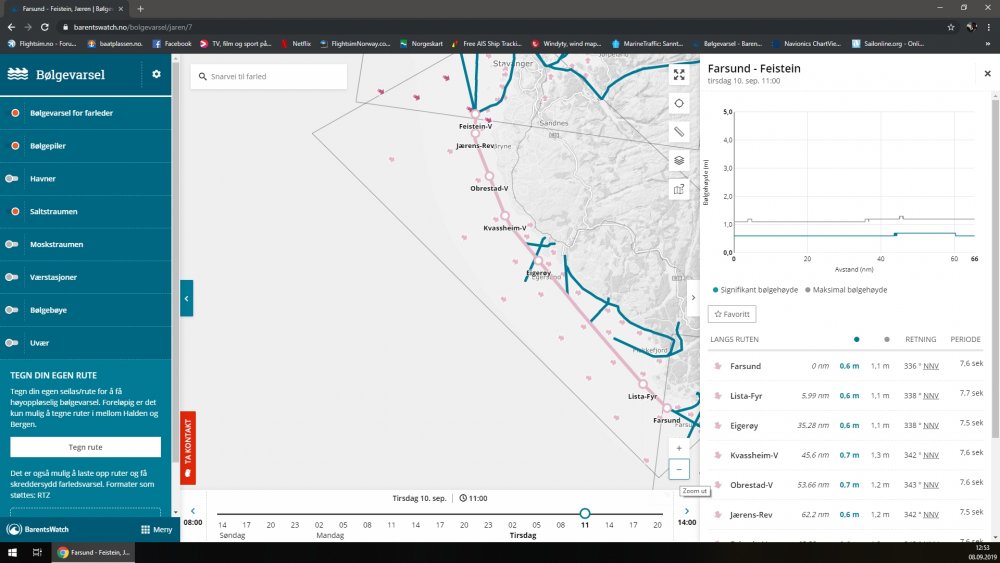This screenshot has height=563, width=1000.
Task: Click the Favoritt button
Action: pos(732,314)
